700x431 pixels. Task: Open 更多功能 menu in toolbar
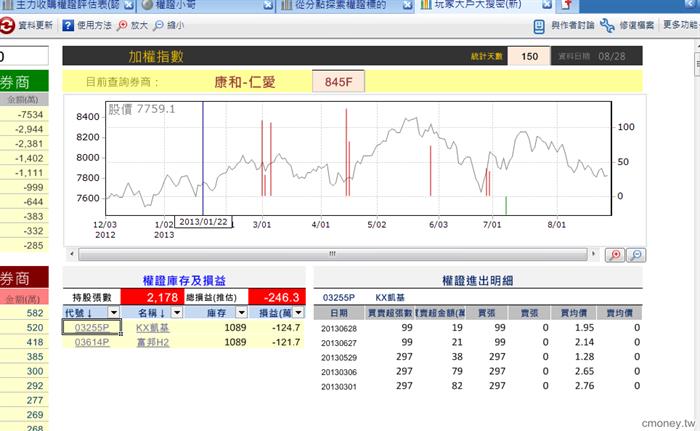click(x=681, y=25)
